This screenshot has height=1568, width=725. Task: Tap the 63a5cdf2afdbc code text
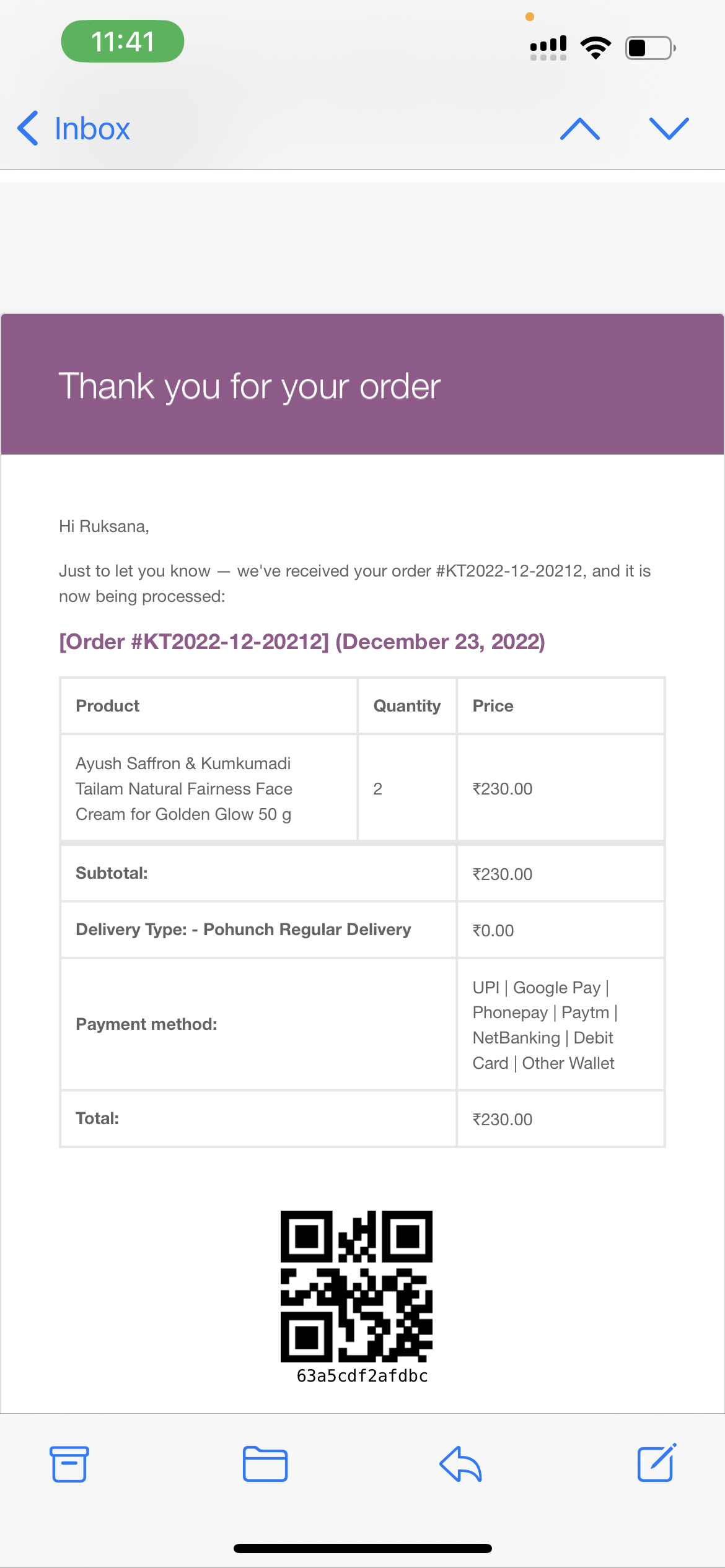[362, 1376]
